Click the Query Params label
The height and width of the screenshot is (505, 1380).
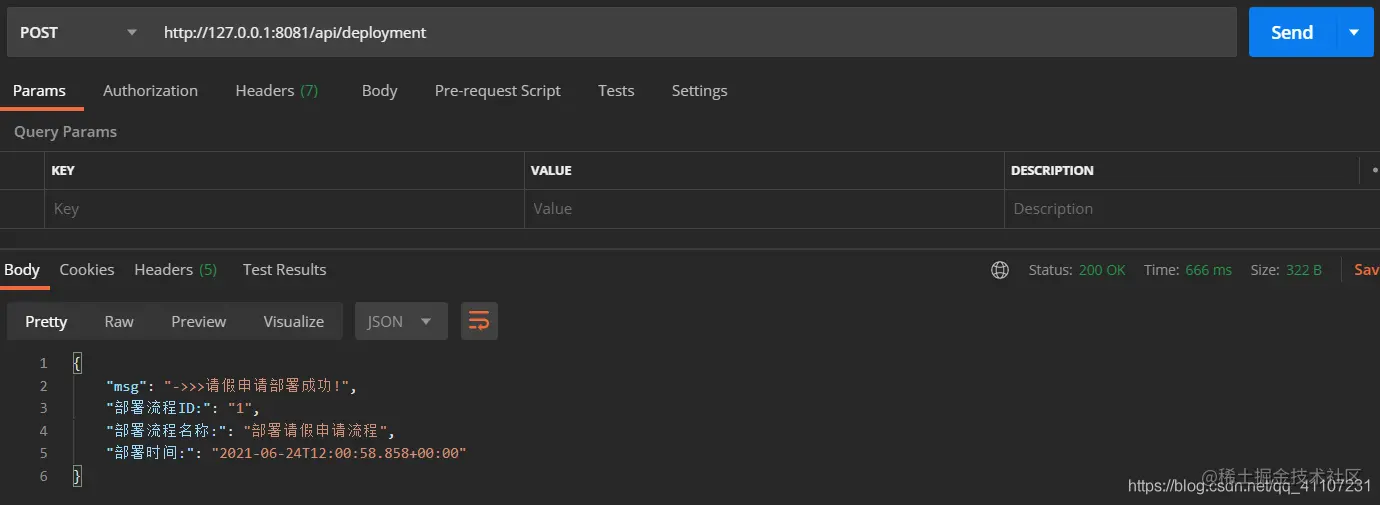(x=65, y=132)
